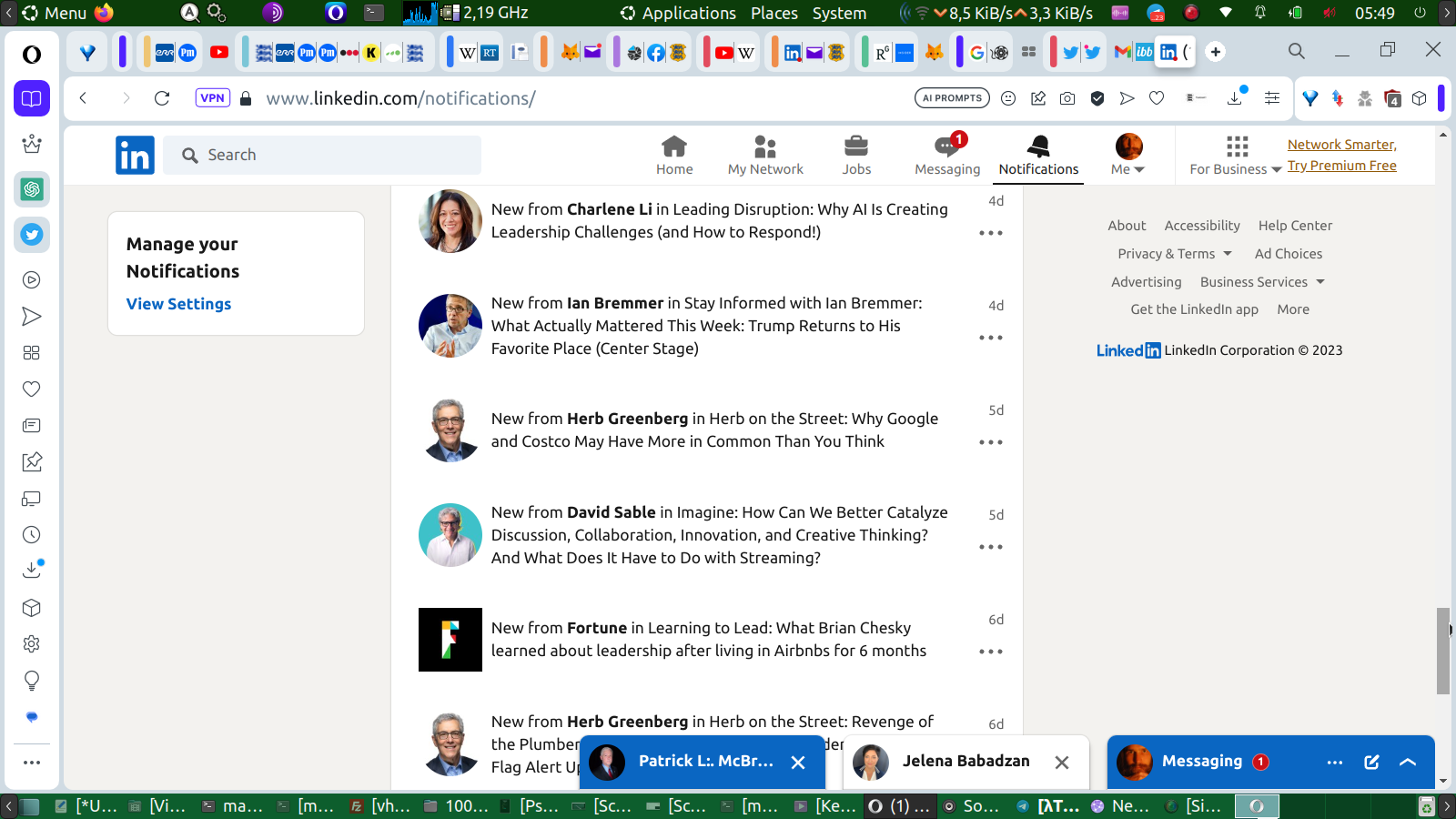Image resolution: width=1456 pixels, height=819 pixels.
Task: Expand Privacy & Terms footer dropdown
Action: [1175, 254]
